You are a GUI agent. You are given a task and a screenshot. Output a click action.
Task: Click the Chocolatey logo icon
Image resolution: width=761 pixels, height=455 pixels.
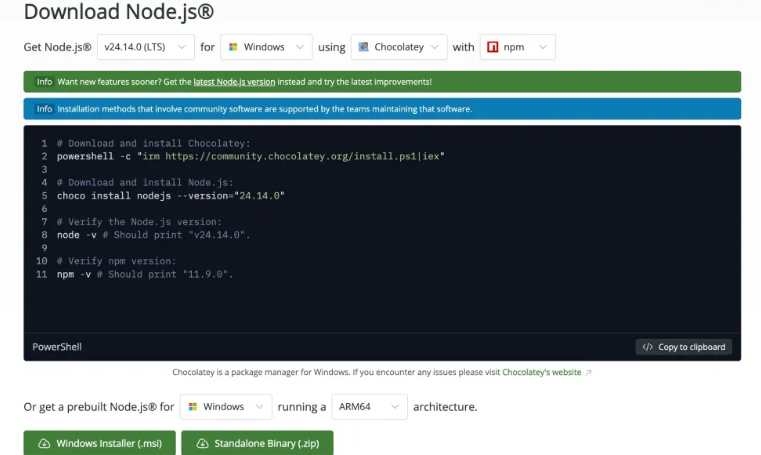click(363, 47)
